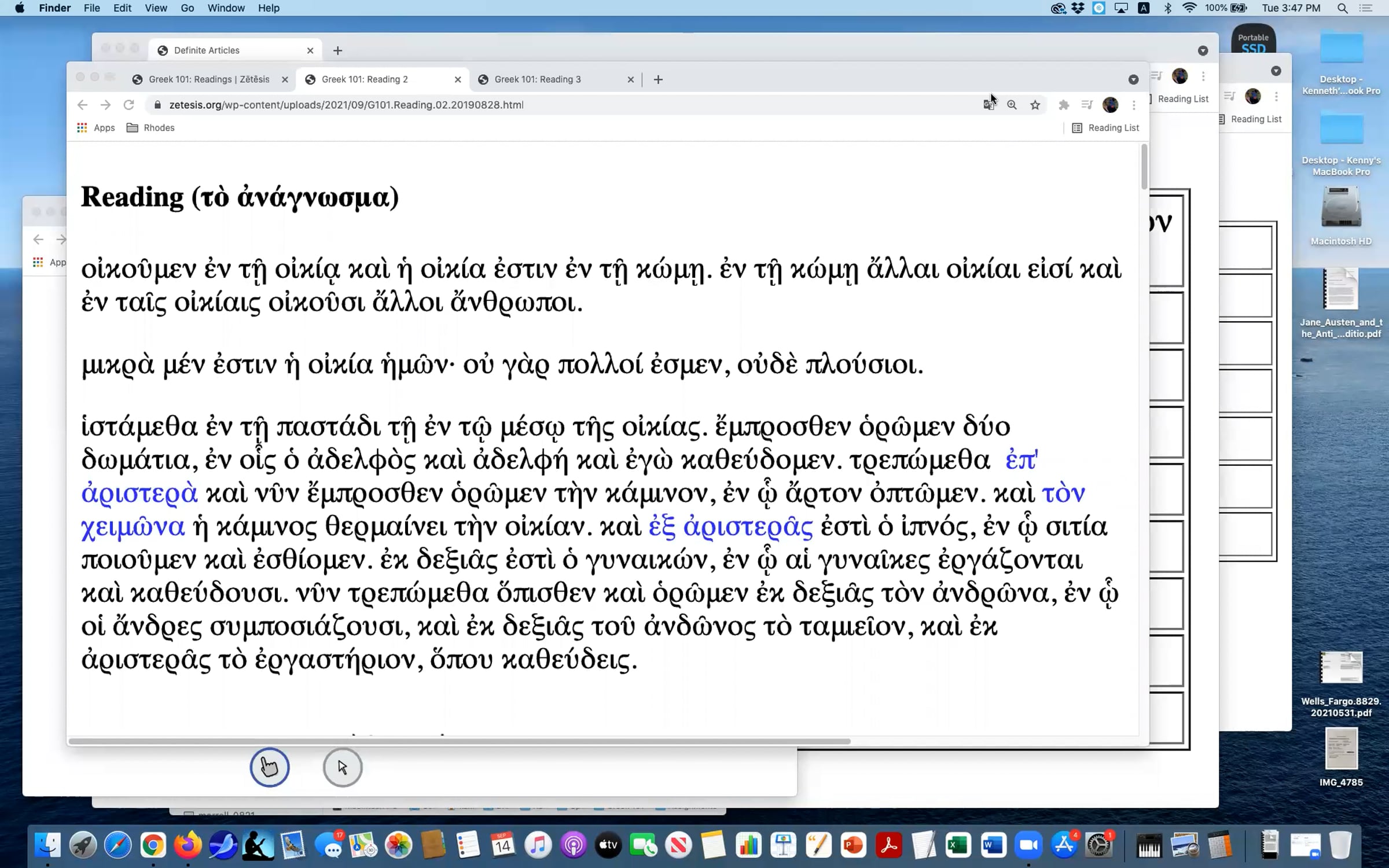
Task: Click profile avatar in Definite Articles window
Action: 1179,76
